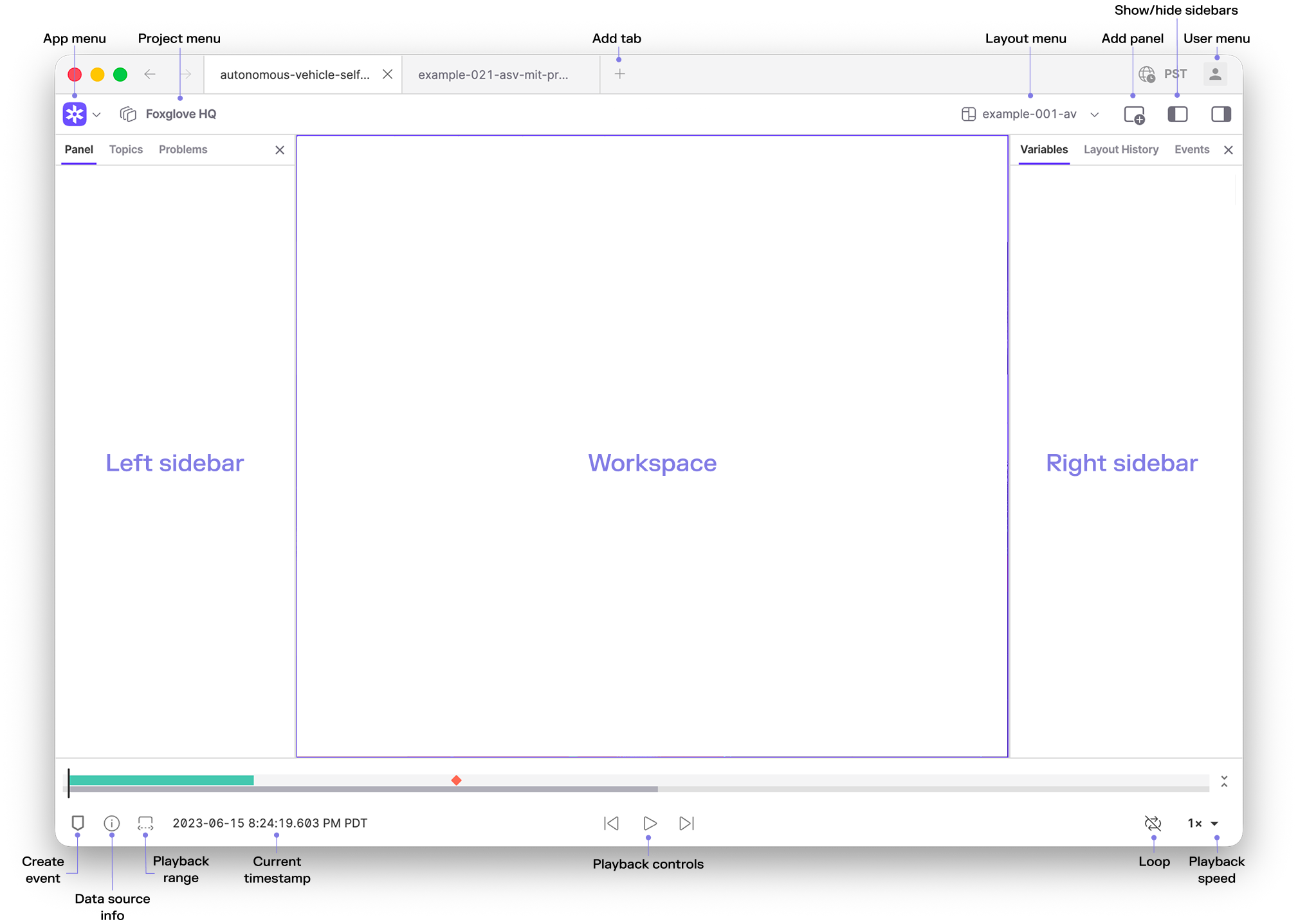
Task: Close the autonomous-vehicle-self tab
Action: [x=387, y=75]
